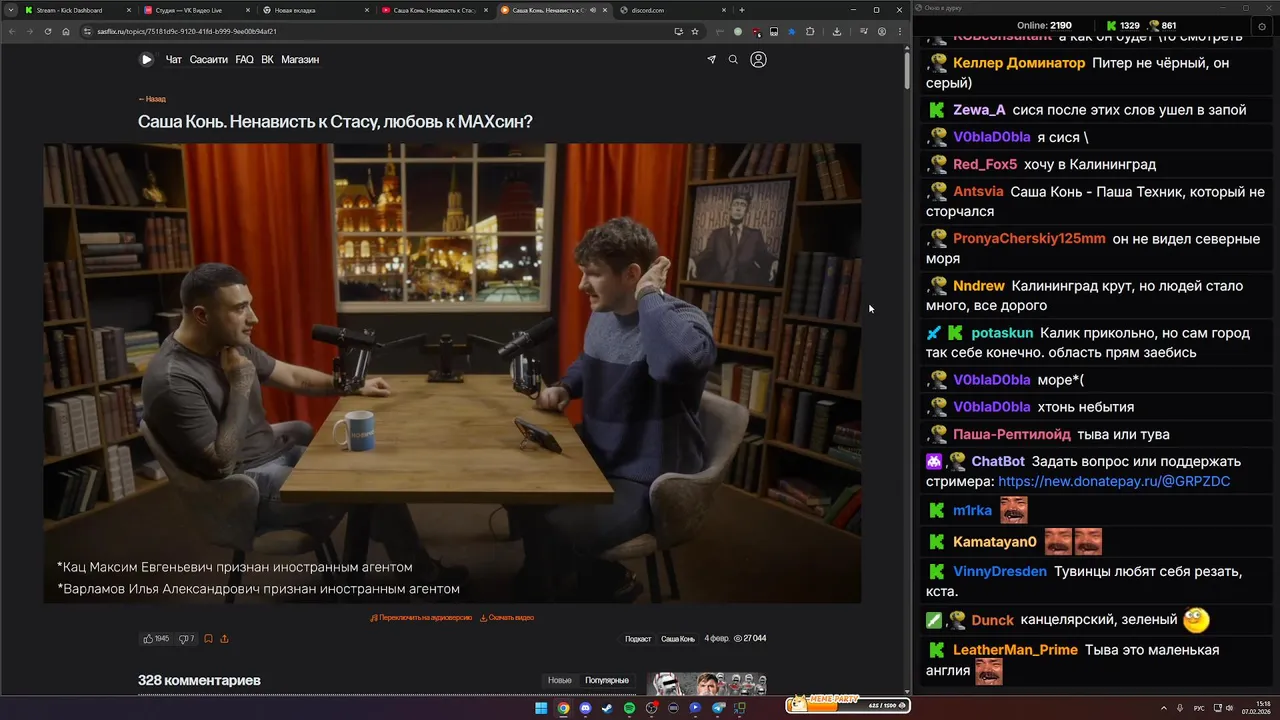Viewport: 1280px width, 720px height.
Task: Click the Подкаст tag
Action: pos(638,638)
